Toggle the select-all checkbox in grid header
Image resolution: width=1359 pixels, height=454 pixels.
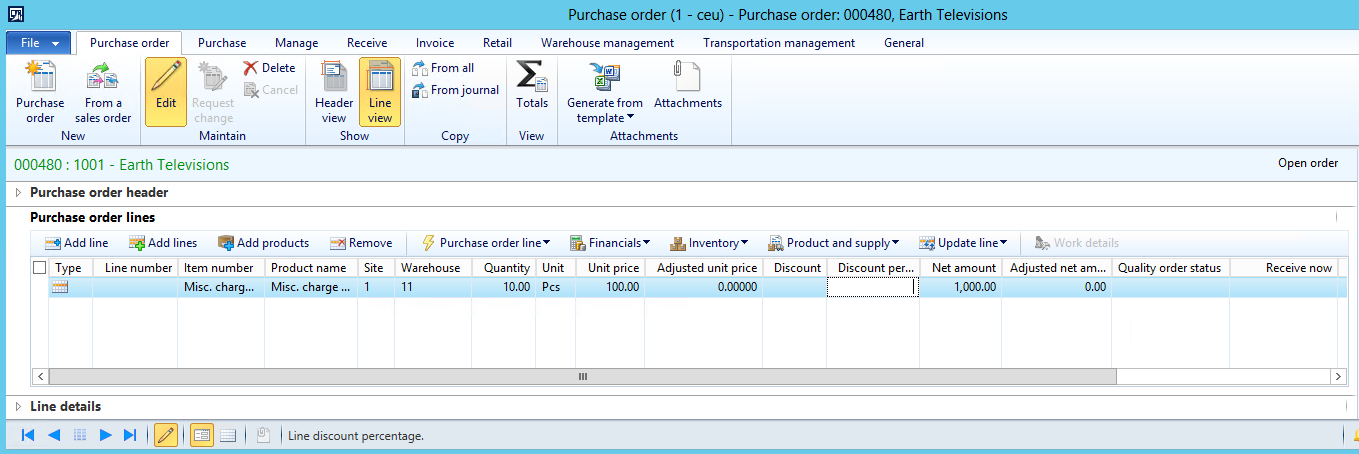40,268
